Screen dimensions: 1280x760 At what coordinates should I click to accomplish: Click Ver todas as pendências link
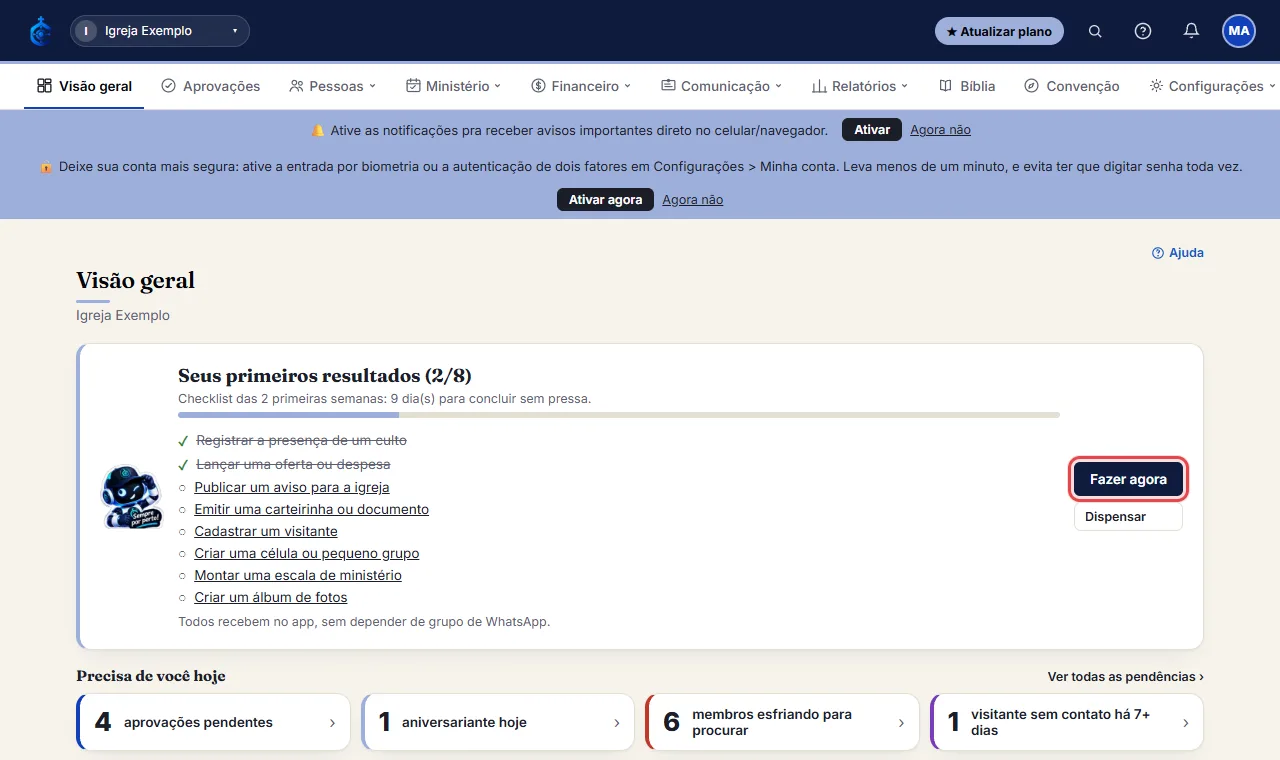point(1126,677)
